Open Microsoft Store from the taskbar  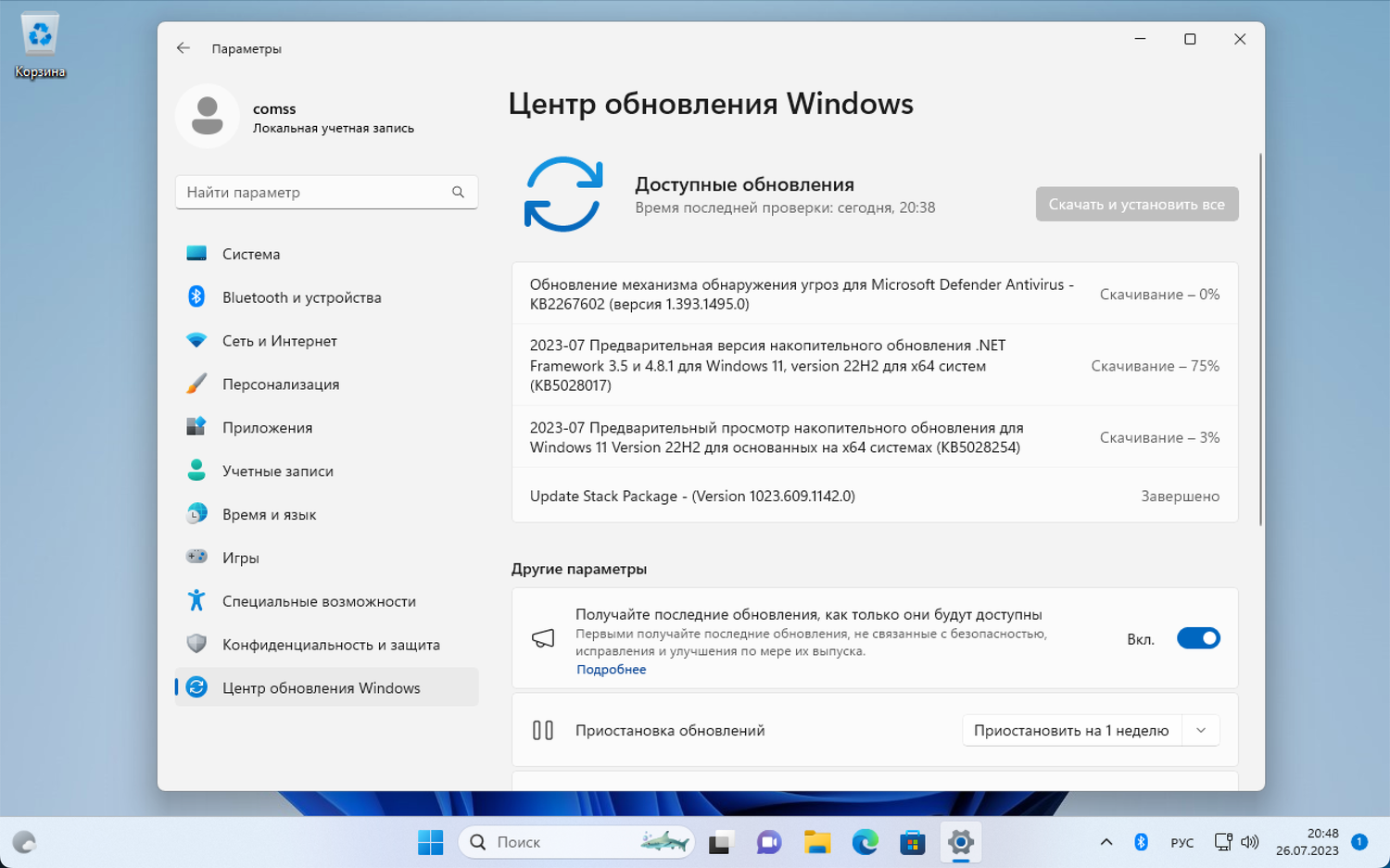[x=913, y=842]
